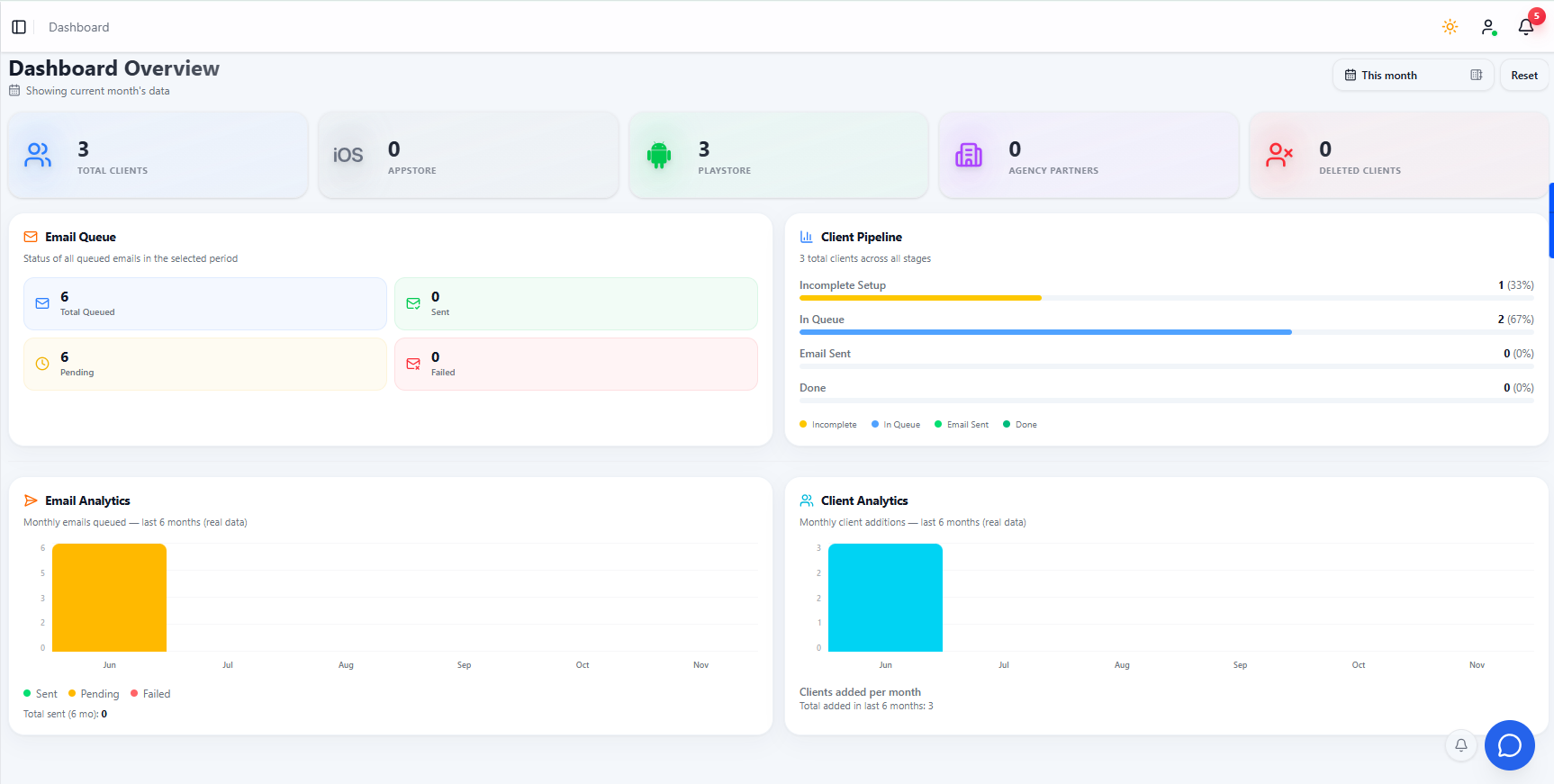Viewport: 1554px width, 784px height.
Task: Click the Done 0 (0%) value
Action: click(x=1519, y=388)
